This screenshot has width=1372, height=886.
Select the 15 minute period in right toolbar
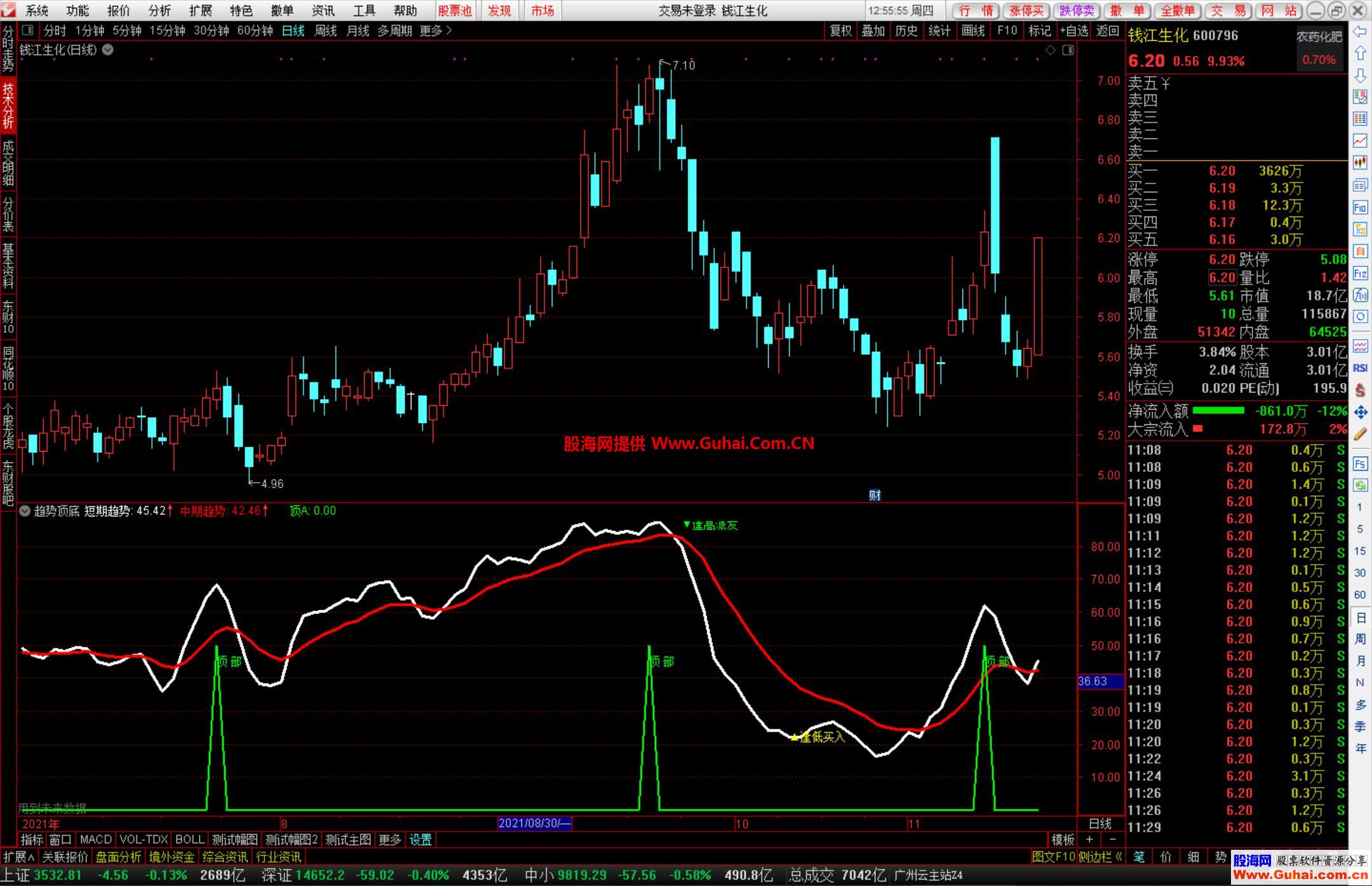coord(1360,551)
